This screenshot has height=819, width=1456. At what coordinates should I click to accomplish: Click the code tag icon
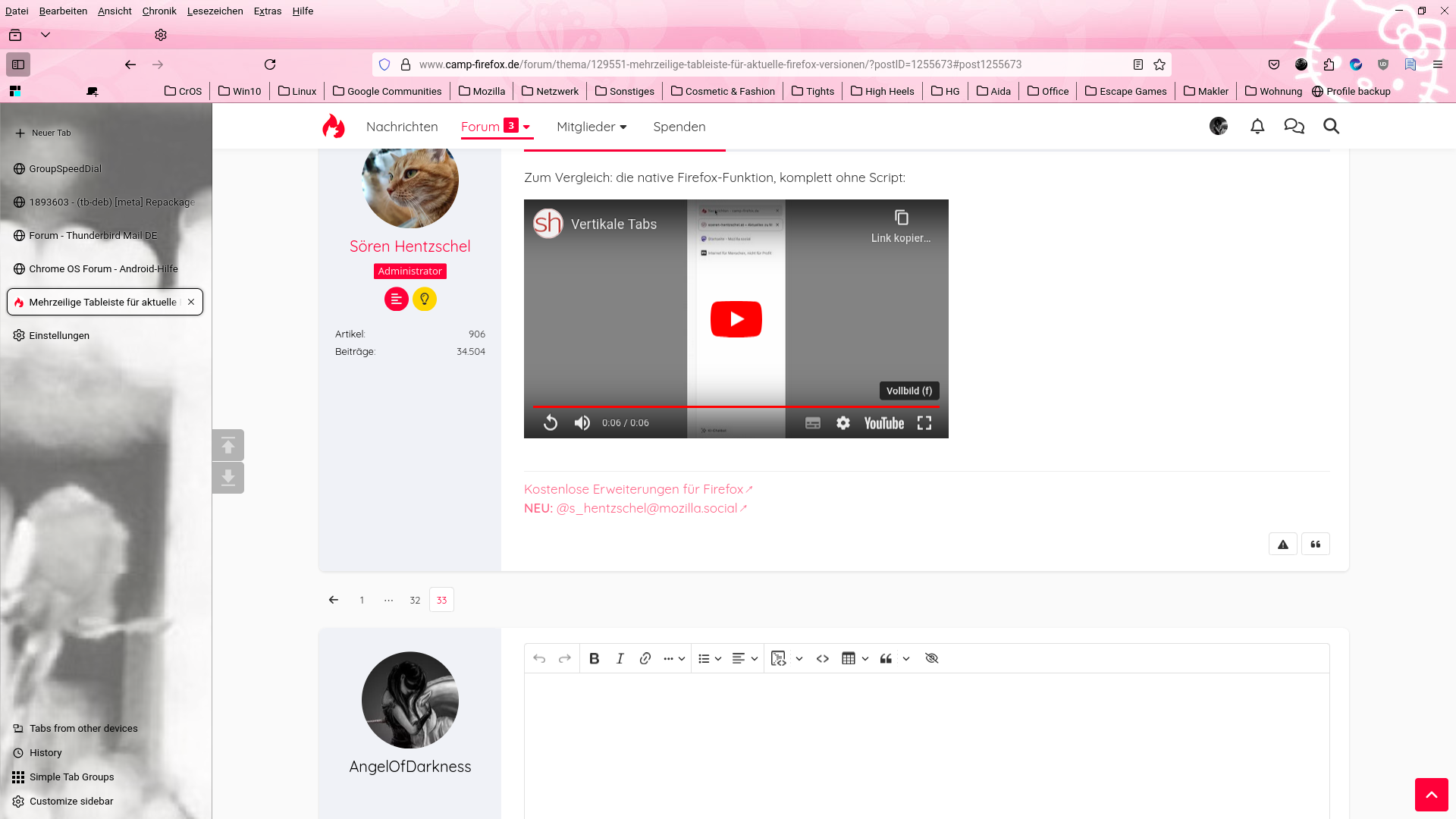(x=823, y=658)
